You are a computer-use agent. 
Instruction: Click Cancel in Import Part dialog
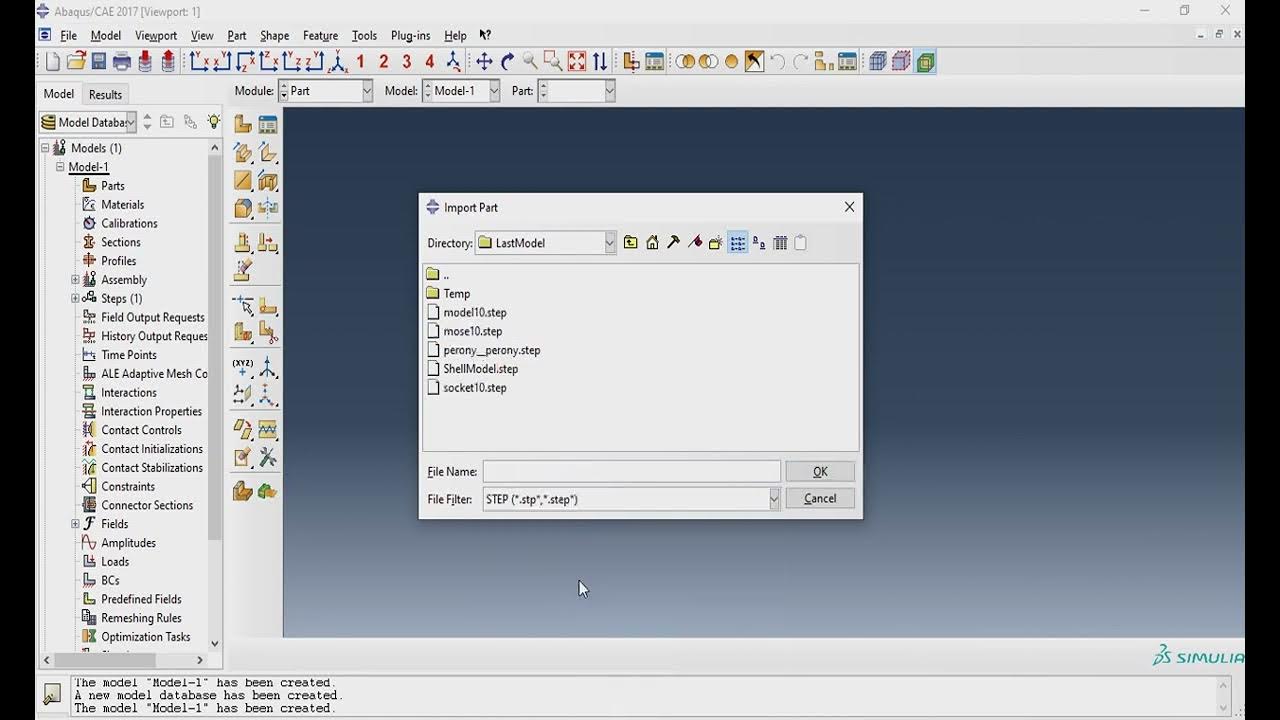coord(820,499)
